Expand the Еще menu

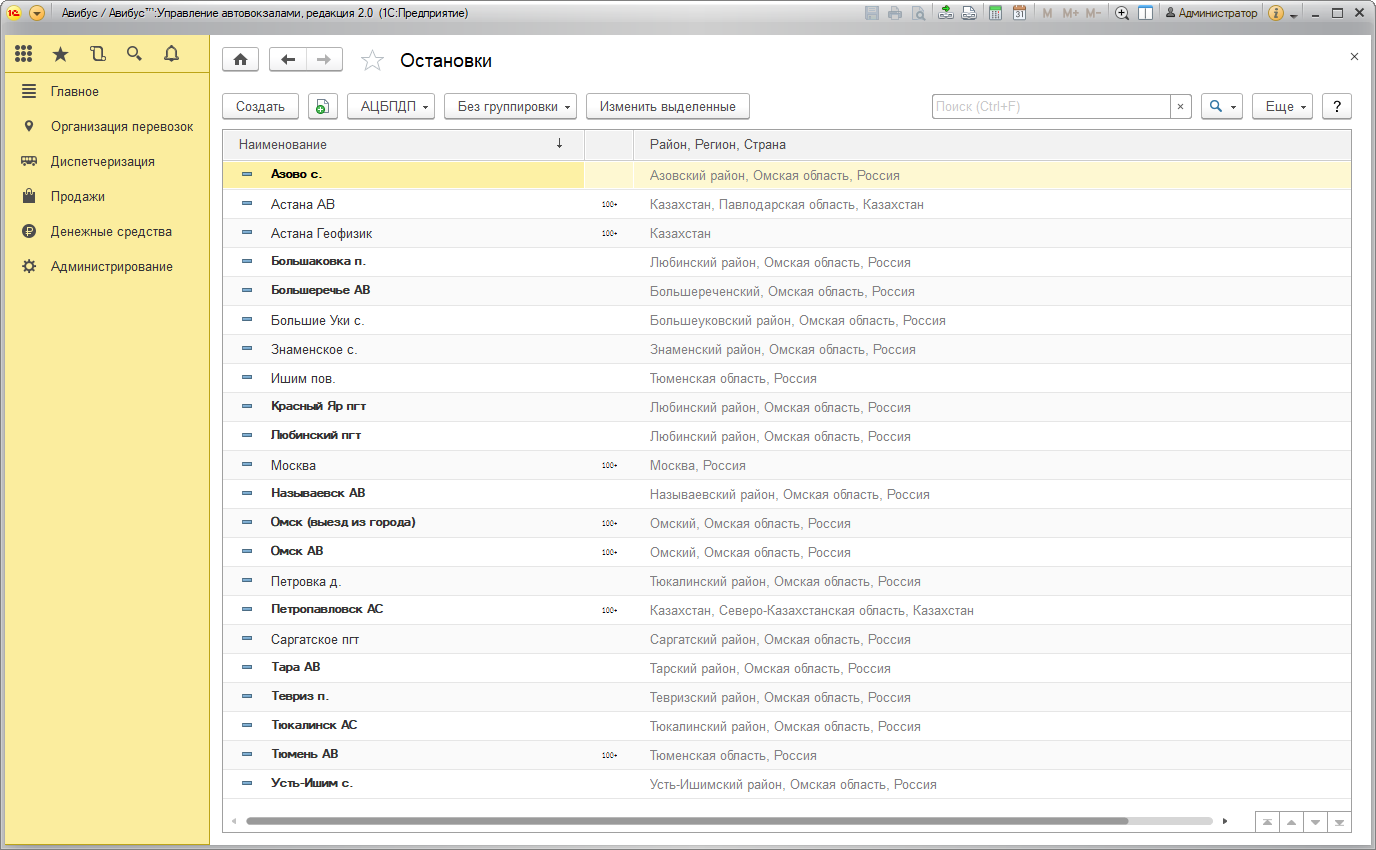[x=1281, y=107]
